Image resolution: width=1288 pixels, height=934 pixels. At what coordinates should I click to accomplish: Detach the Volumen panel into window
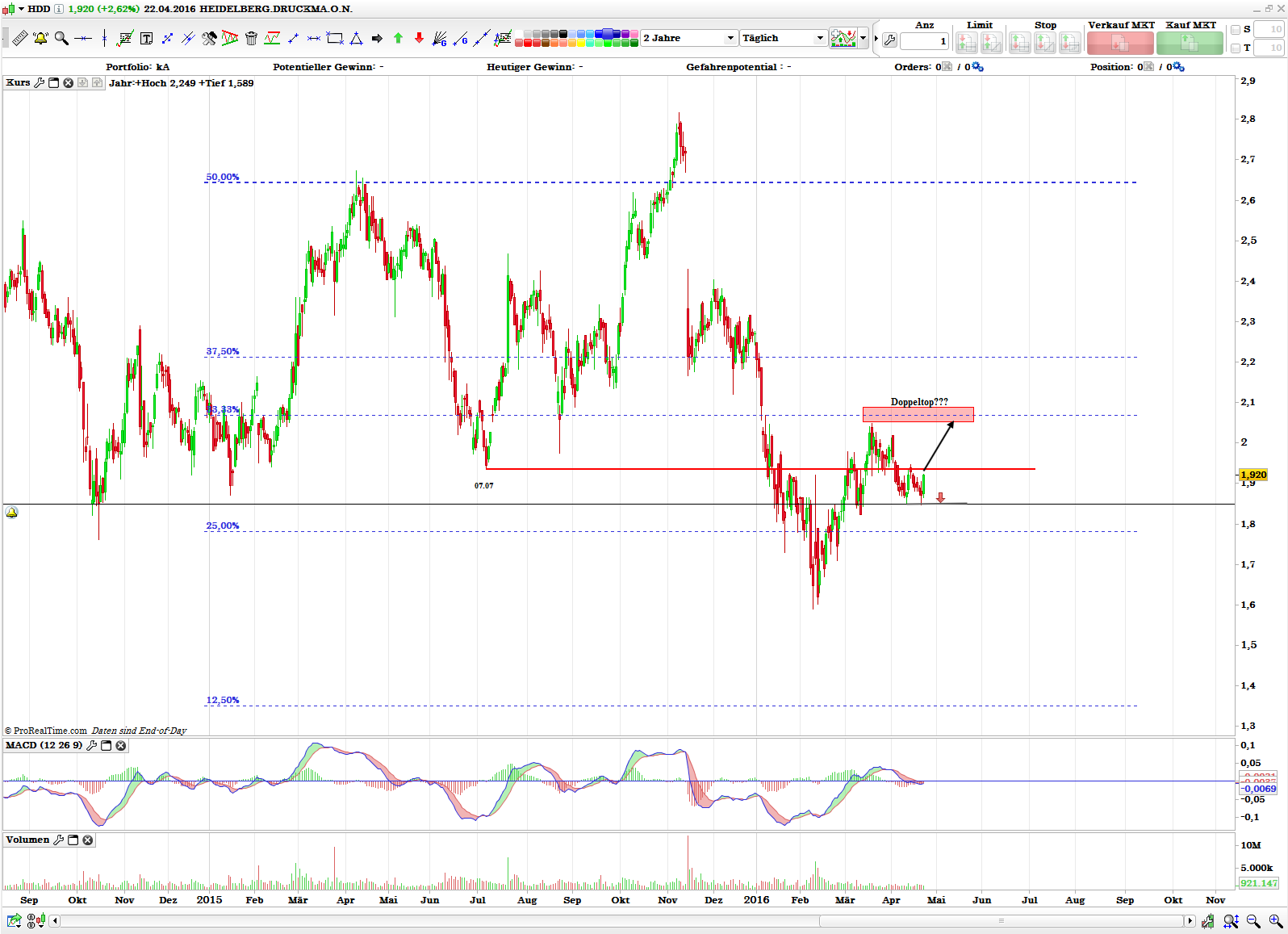coord(73,840)
